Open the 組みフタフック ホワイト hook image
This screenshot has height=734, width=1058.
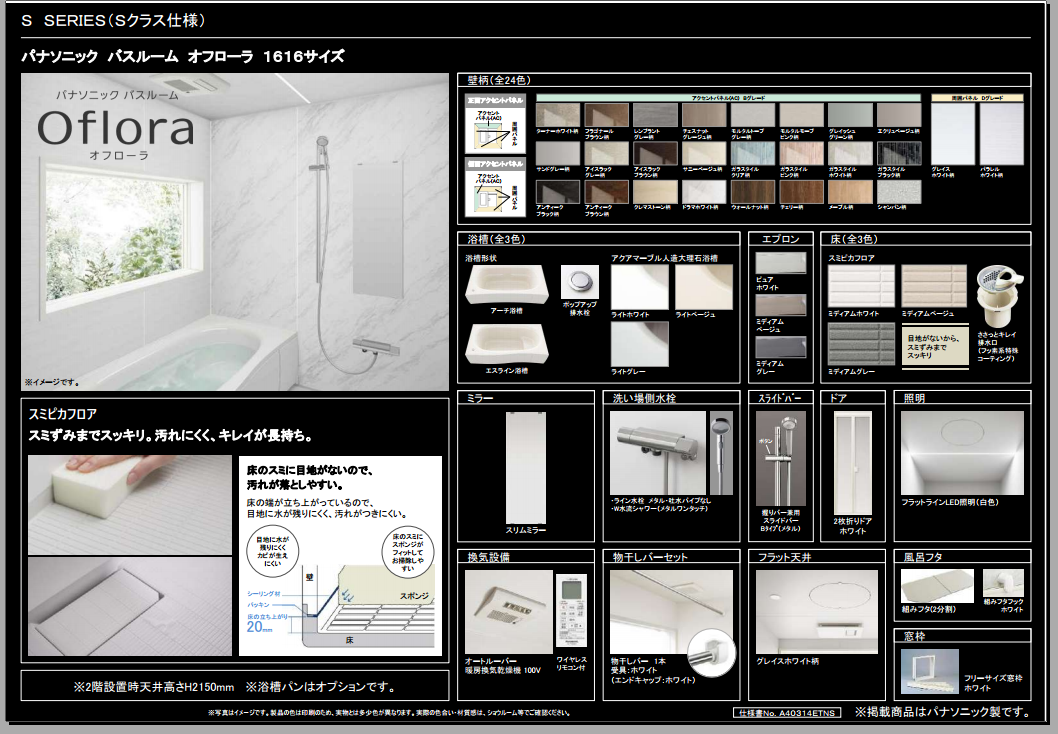tap(1003, 583)
